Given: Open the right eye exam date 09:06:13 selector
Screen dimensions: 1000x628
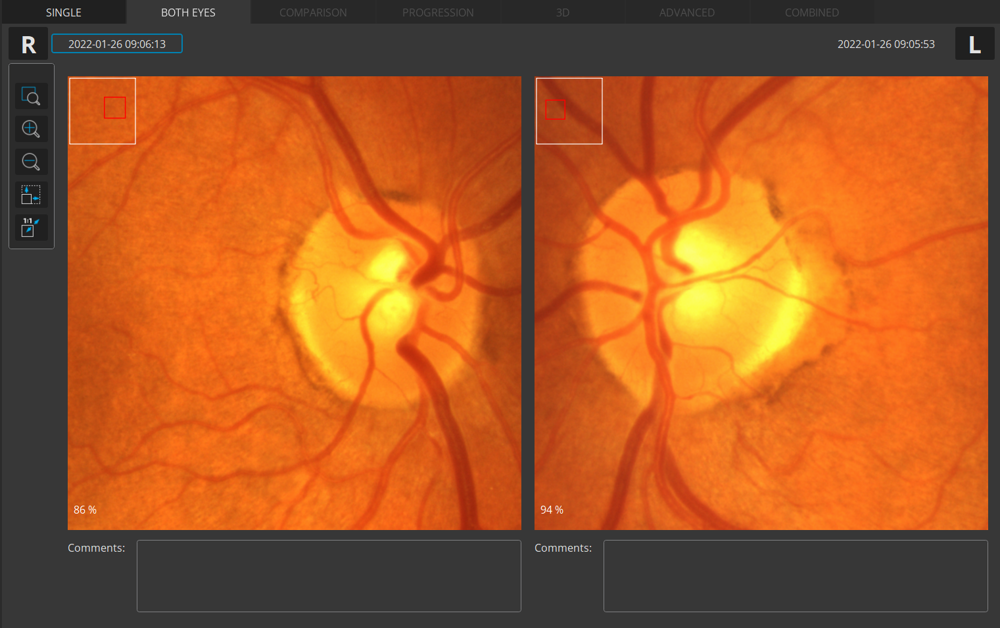Looking at the screenshot, I should pyautogui.click(x=117, y=44).
